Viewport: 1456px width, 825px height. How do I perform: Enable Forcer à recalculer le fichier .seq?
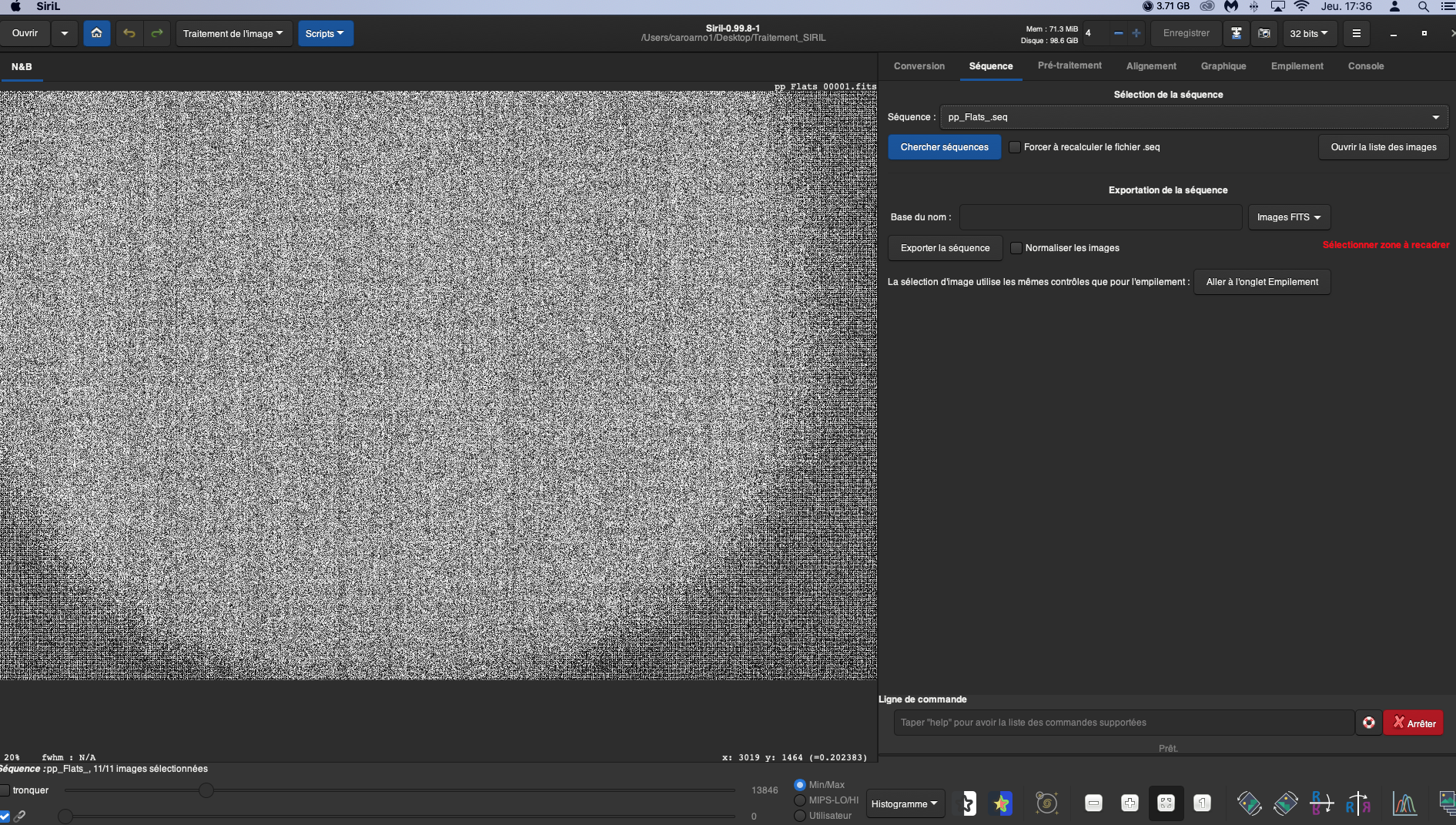(x=1015, y=147)
